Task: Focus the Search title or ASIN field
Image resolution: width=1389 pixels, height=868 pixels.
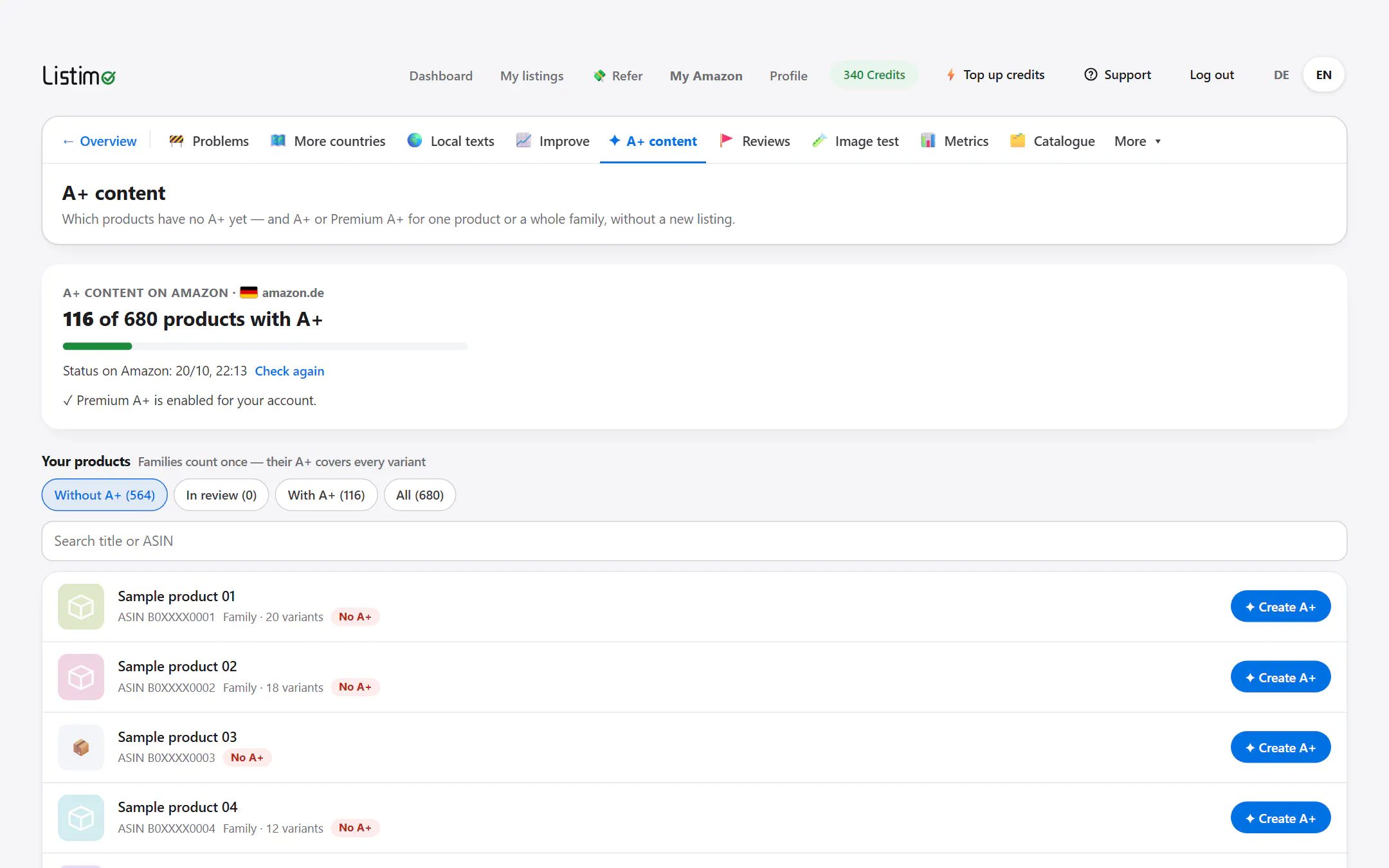Action: click(x=694, y=541)
